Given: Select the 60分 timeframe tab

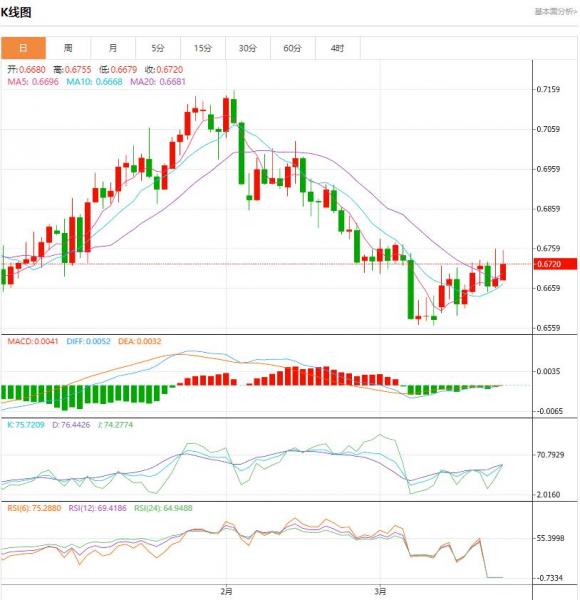Looking at the screenshot, I should tap(292, 48).
